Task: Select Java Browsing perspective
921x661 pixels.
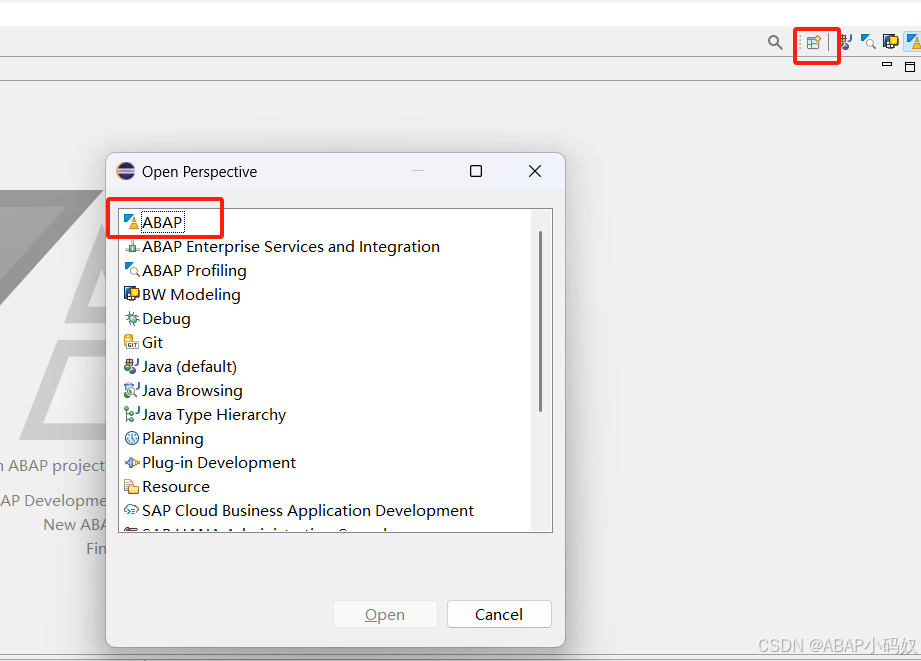Action: pyautogui.click(x=192, y=391)
